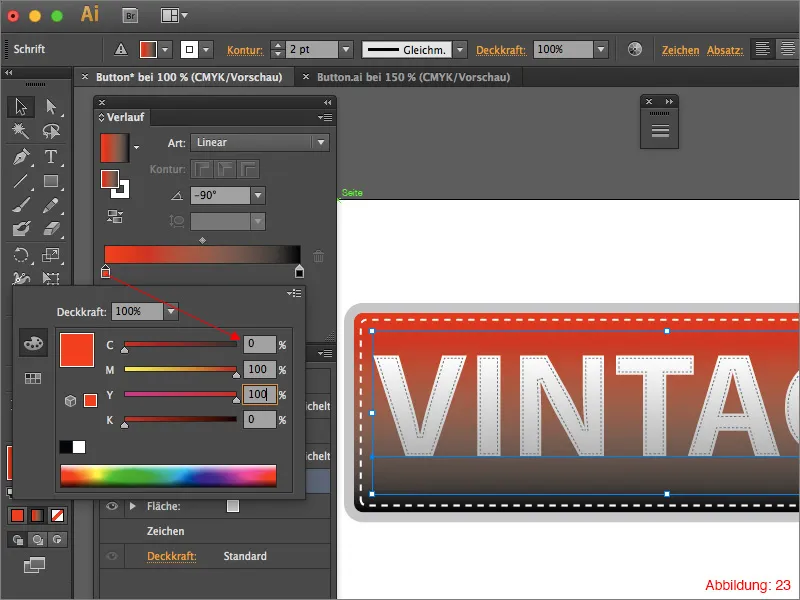Select Draw Inside mode
800x600 pixels.
click(57, 539)
